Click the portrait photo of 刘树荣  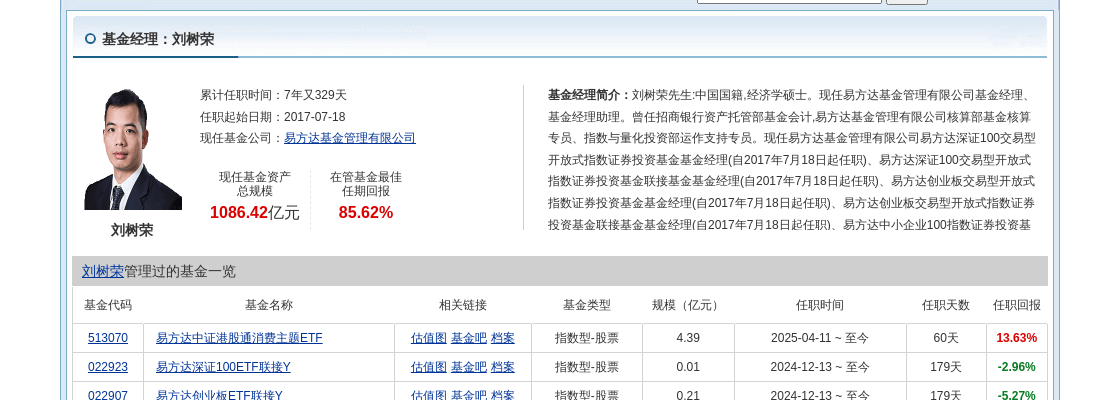(132, 149)
